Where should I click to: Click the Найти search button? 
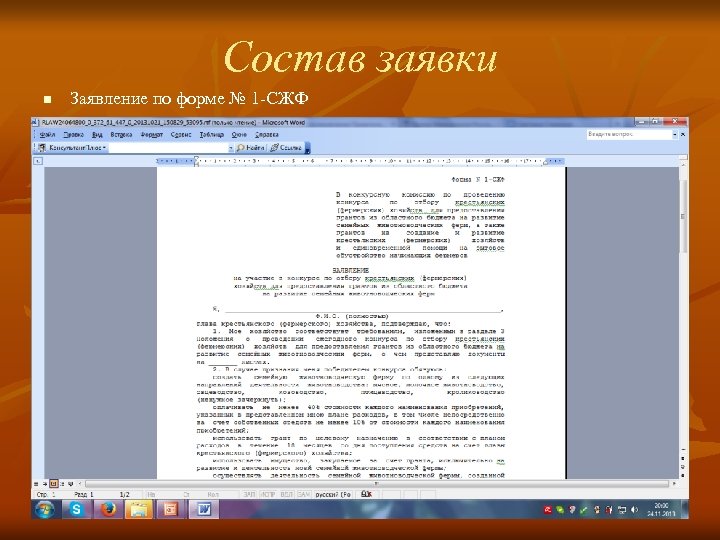(250, 148)
